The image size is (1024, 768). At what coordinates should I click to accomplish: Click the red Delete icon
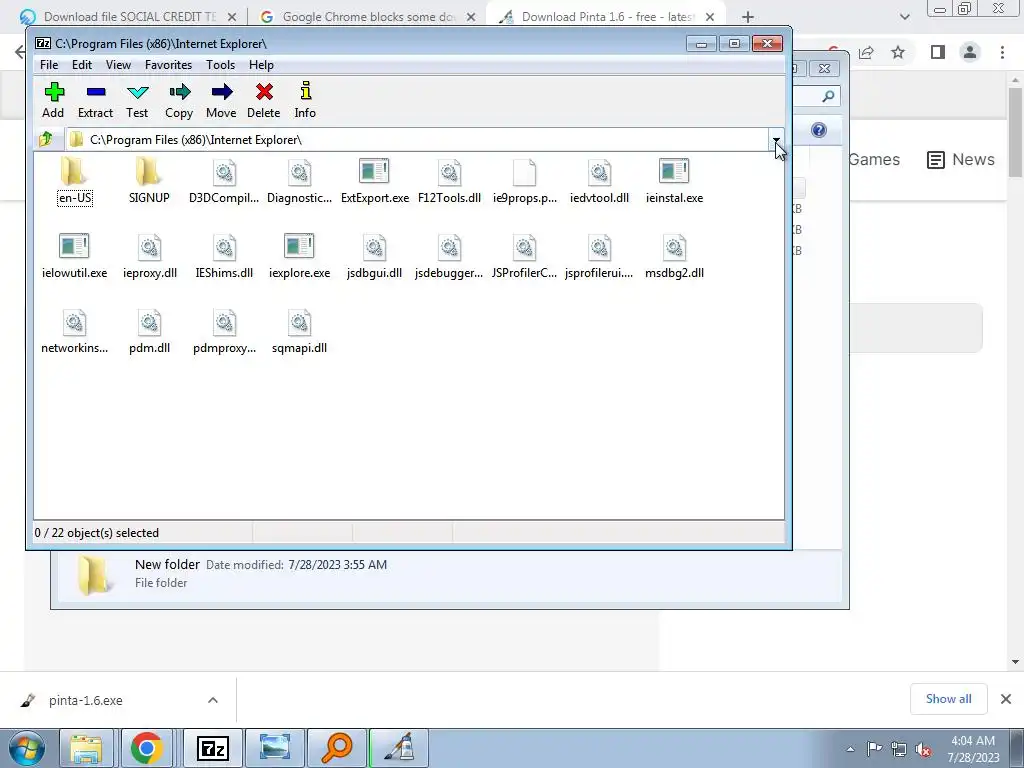click(x=264, y=100)
